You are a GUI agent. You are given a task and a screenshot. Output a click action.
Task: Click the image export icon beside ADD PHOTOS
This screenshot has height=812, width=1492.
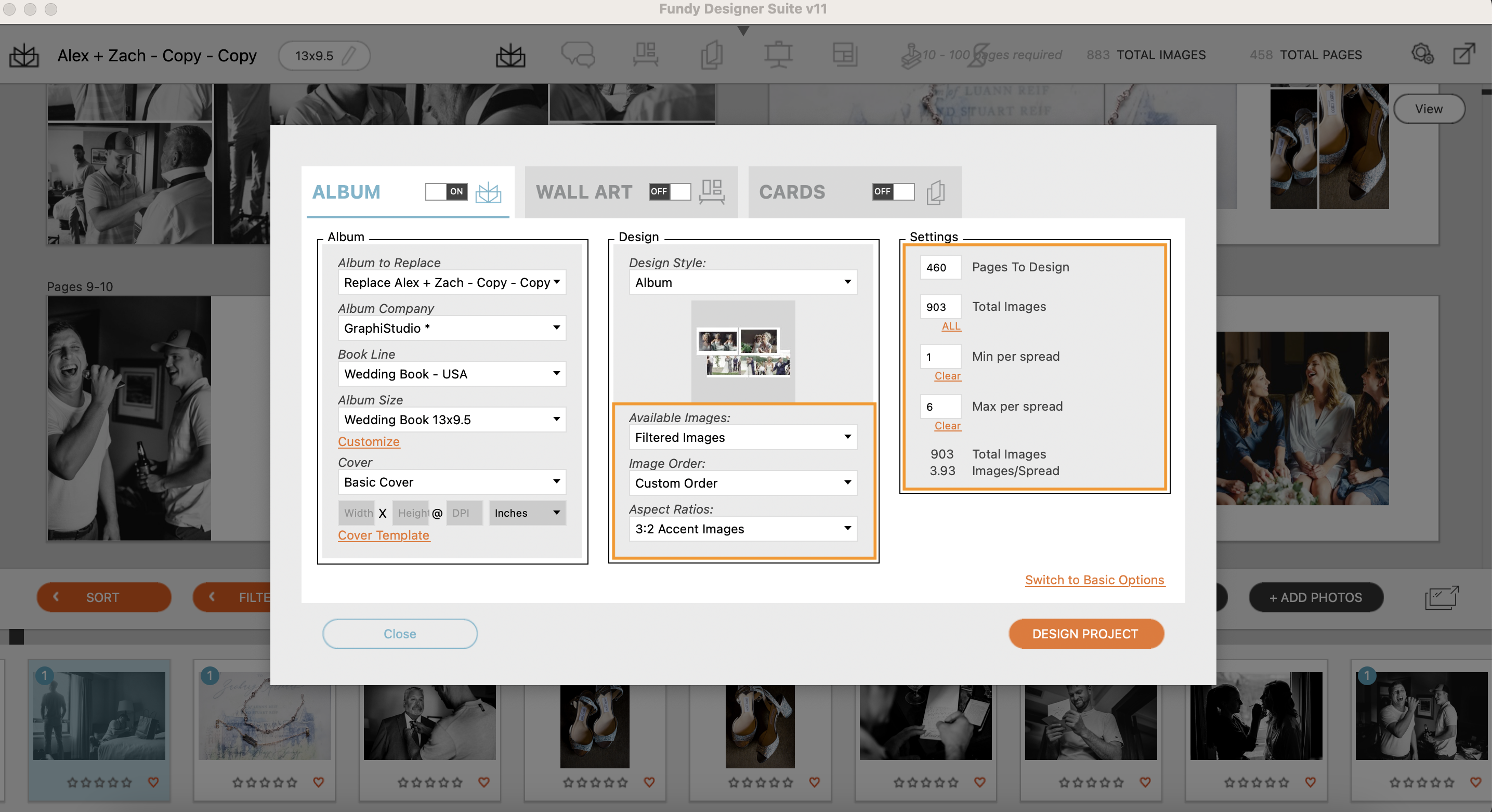coord(1442,598)
